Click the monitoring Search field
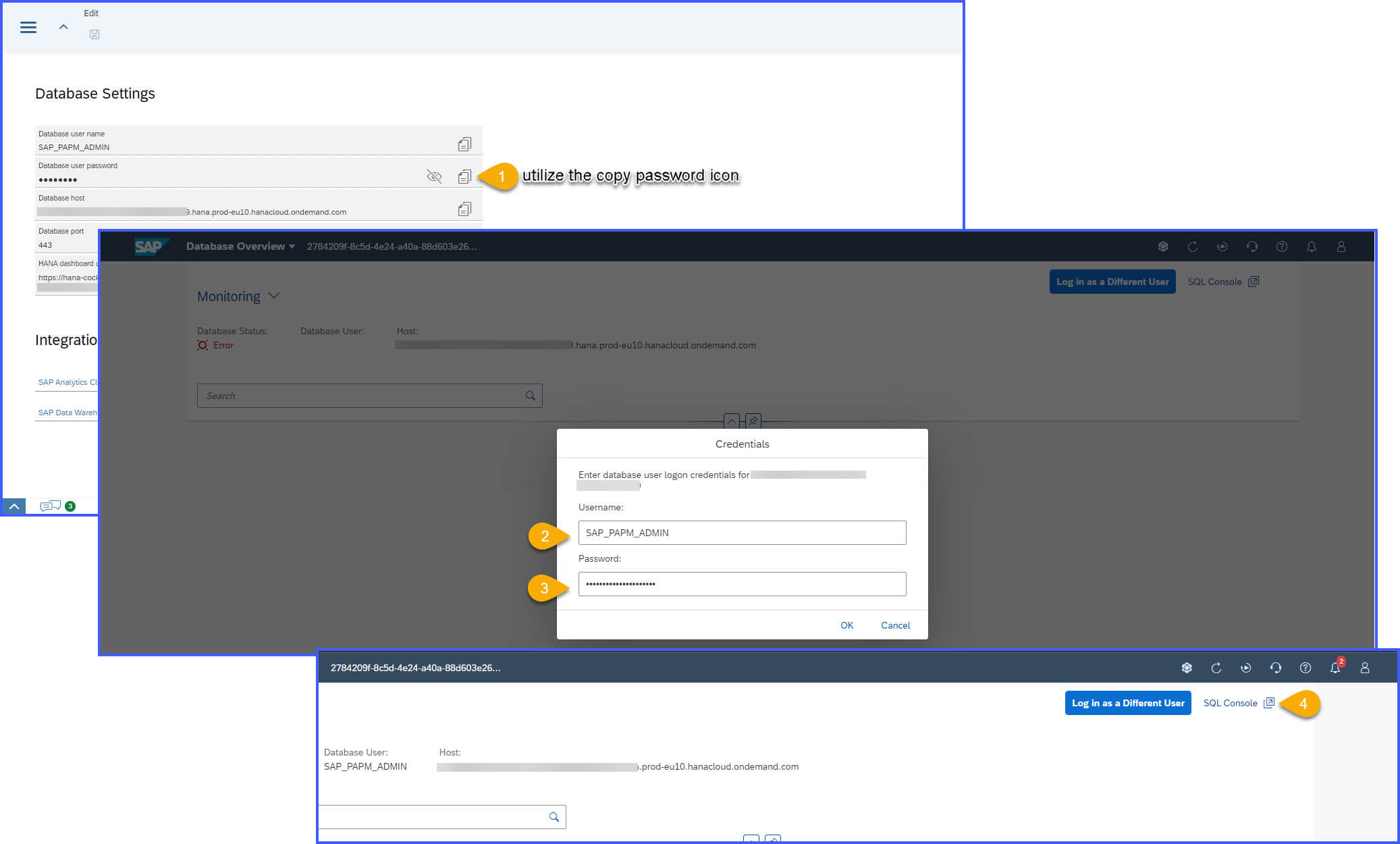Image resolution: width=1400 pixels, height=844 pixels. (370, 396)
